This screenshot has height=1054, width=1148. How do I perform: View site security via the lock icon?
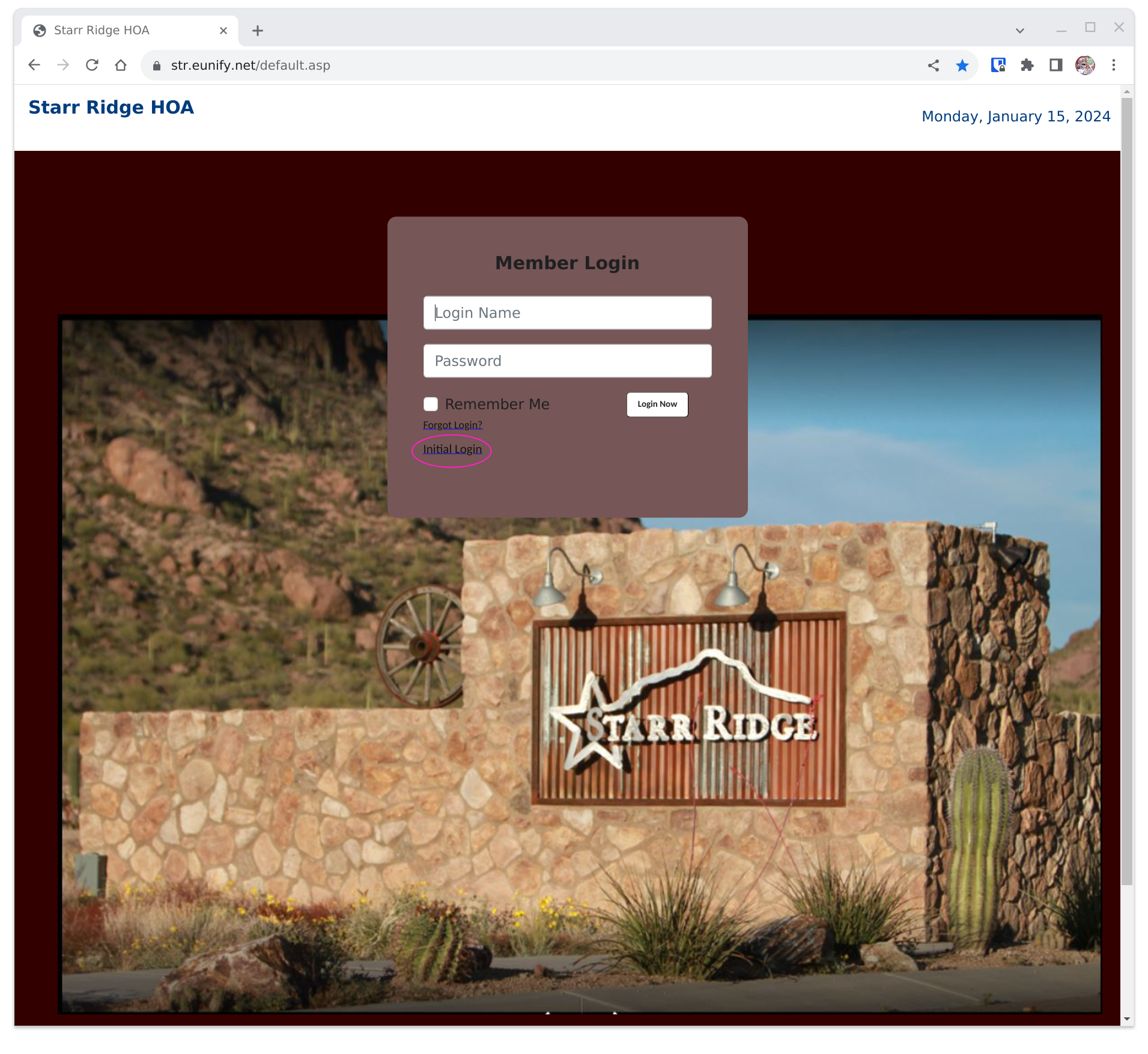click(156, 65)
